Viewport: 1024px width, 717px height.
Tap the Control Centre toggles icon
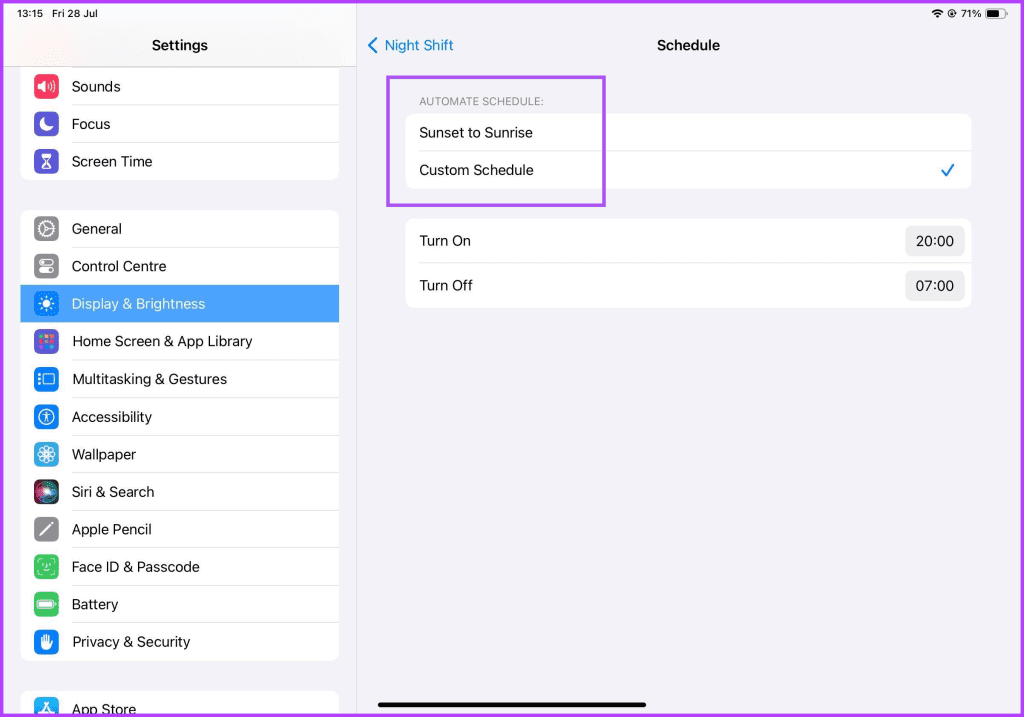46,266
